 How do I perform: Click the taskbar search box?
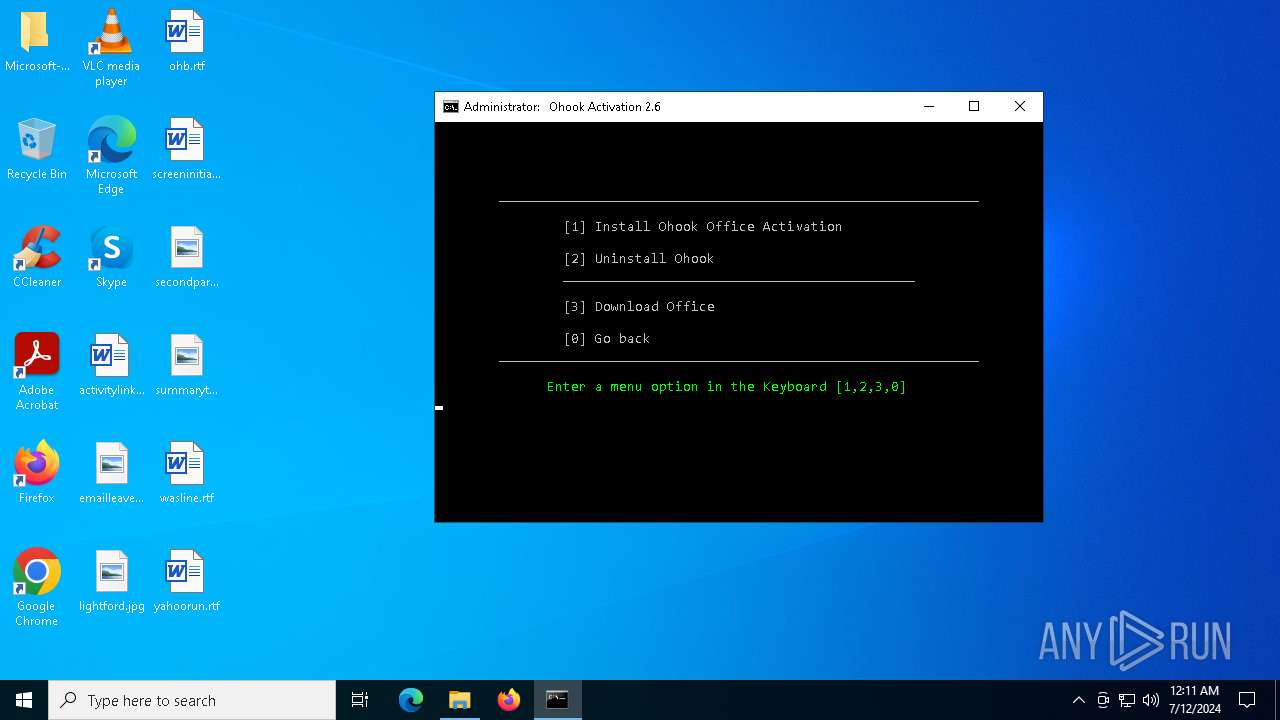click(x=192, y=700)
